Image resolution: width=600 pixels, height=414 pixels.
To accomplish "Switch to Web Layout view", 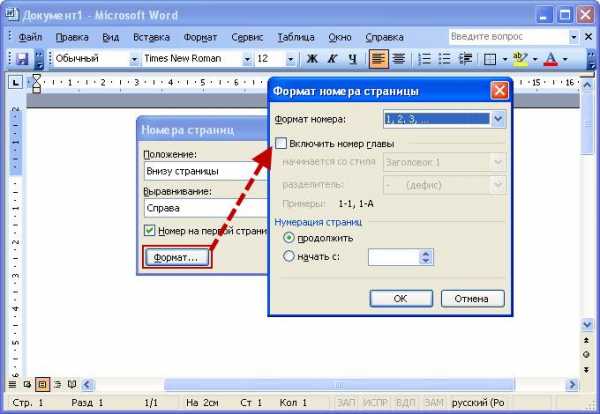I will click(27, 384).
